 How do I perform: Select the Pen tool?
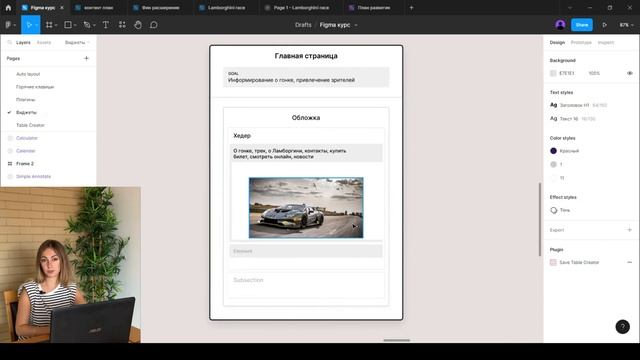pyautogui.click(x=87, y=25)
